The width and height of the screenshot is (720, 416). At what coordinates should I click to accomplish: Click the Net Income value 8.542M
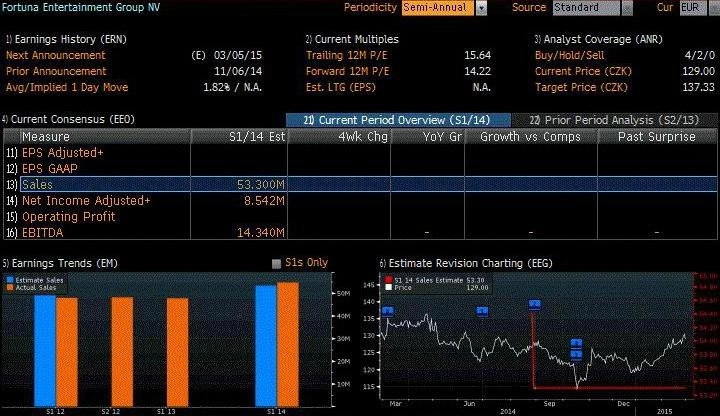264,201
